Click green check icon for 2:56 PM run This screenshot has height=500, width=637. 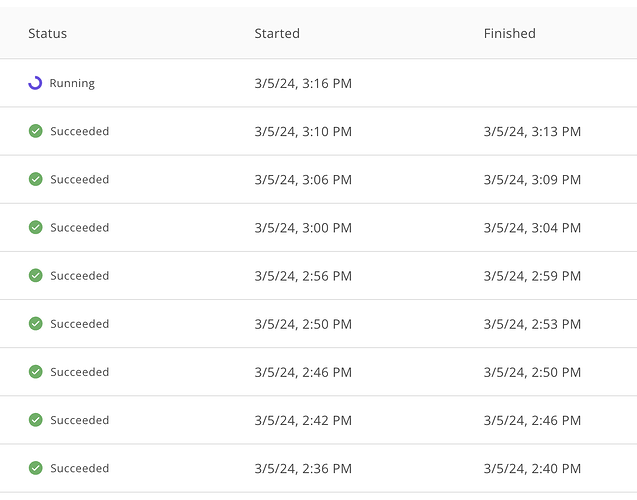click(x=36, y=275)
